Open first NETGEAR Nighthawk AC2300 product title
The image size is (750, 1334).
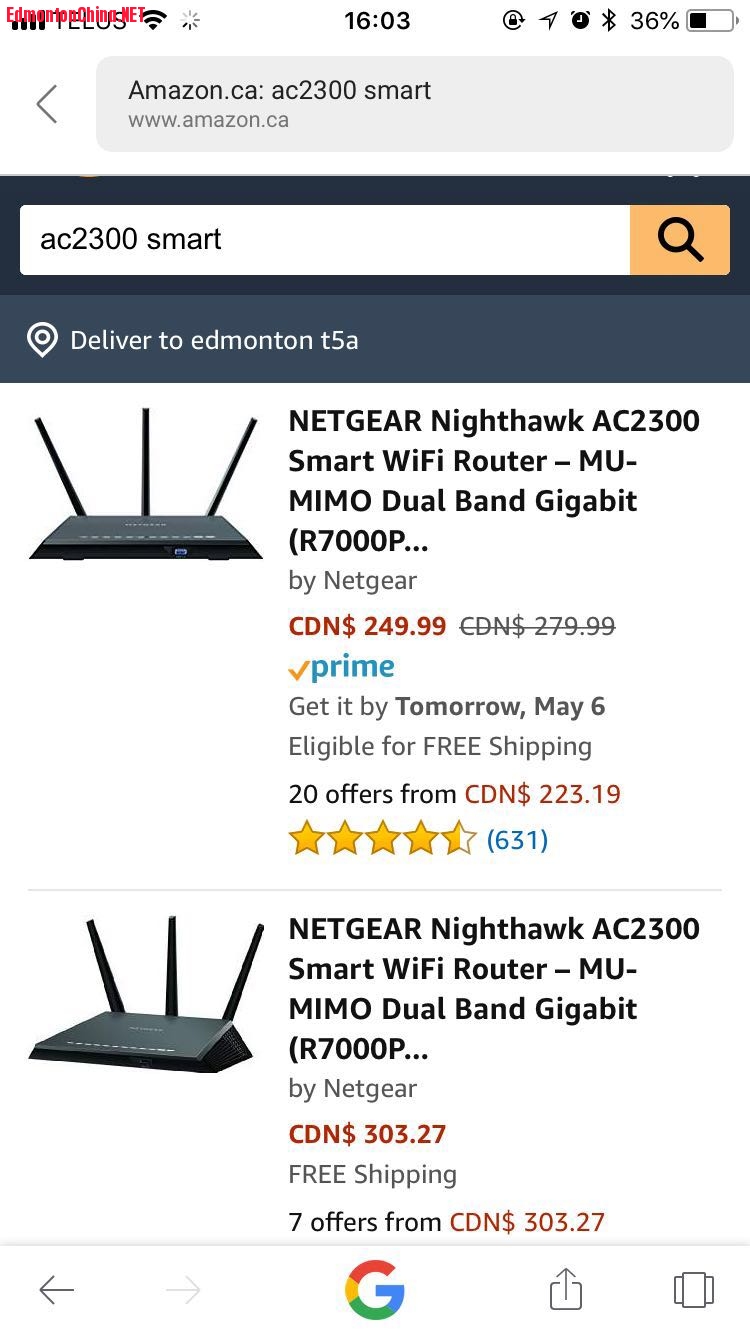tap(494, 480)
